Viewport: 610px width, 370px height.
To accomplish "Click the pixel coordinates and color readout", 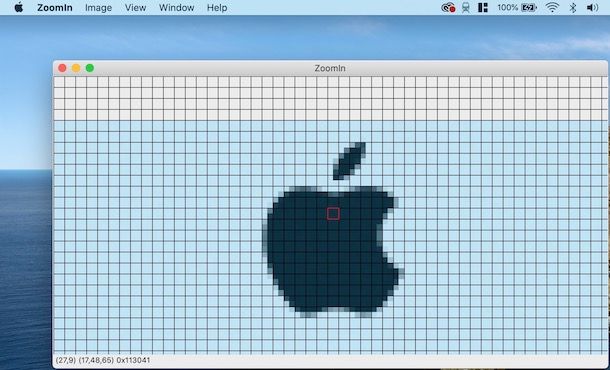I will point(103,360).
